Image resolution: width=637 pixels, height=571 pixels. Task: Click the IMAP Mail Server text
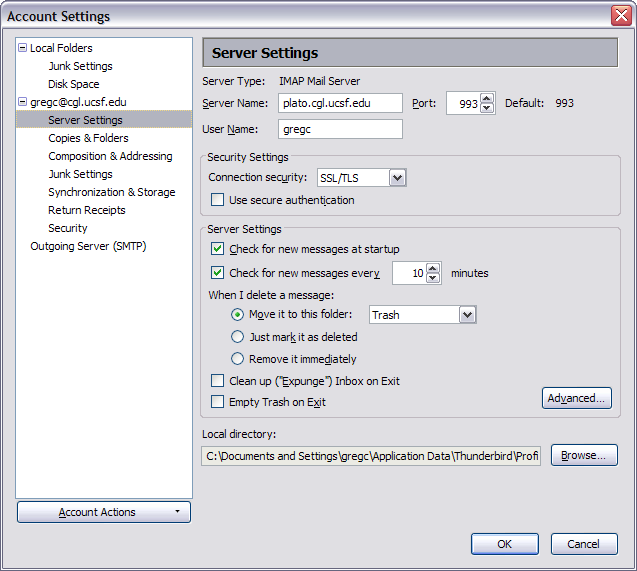point(319,81)
